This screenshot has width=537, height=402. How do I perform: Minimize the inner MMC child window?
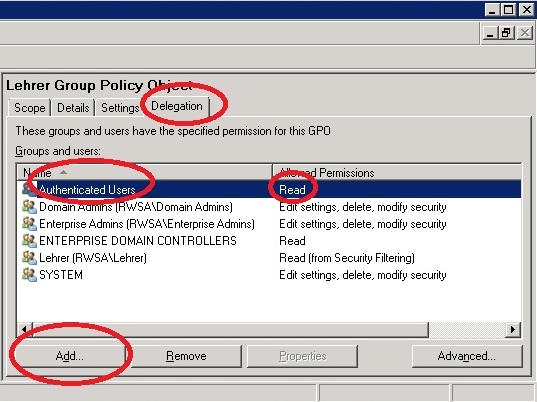coord(490,33)
